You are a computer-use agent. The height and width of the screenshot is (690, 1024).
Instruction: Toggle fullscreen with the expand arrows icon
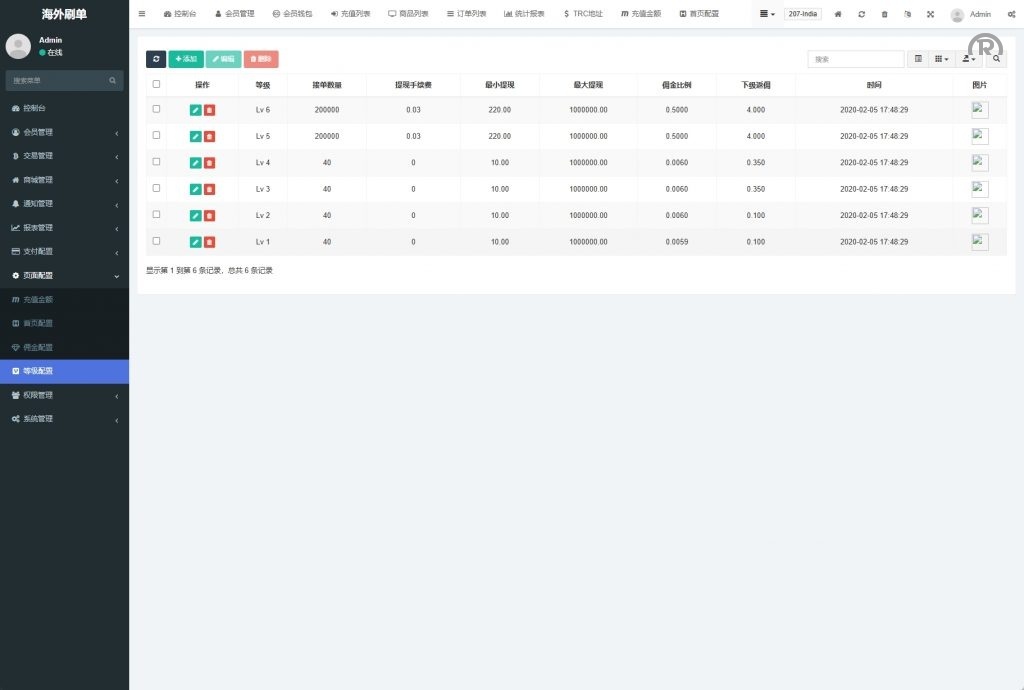[930, 14]
